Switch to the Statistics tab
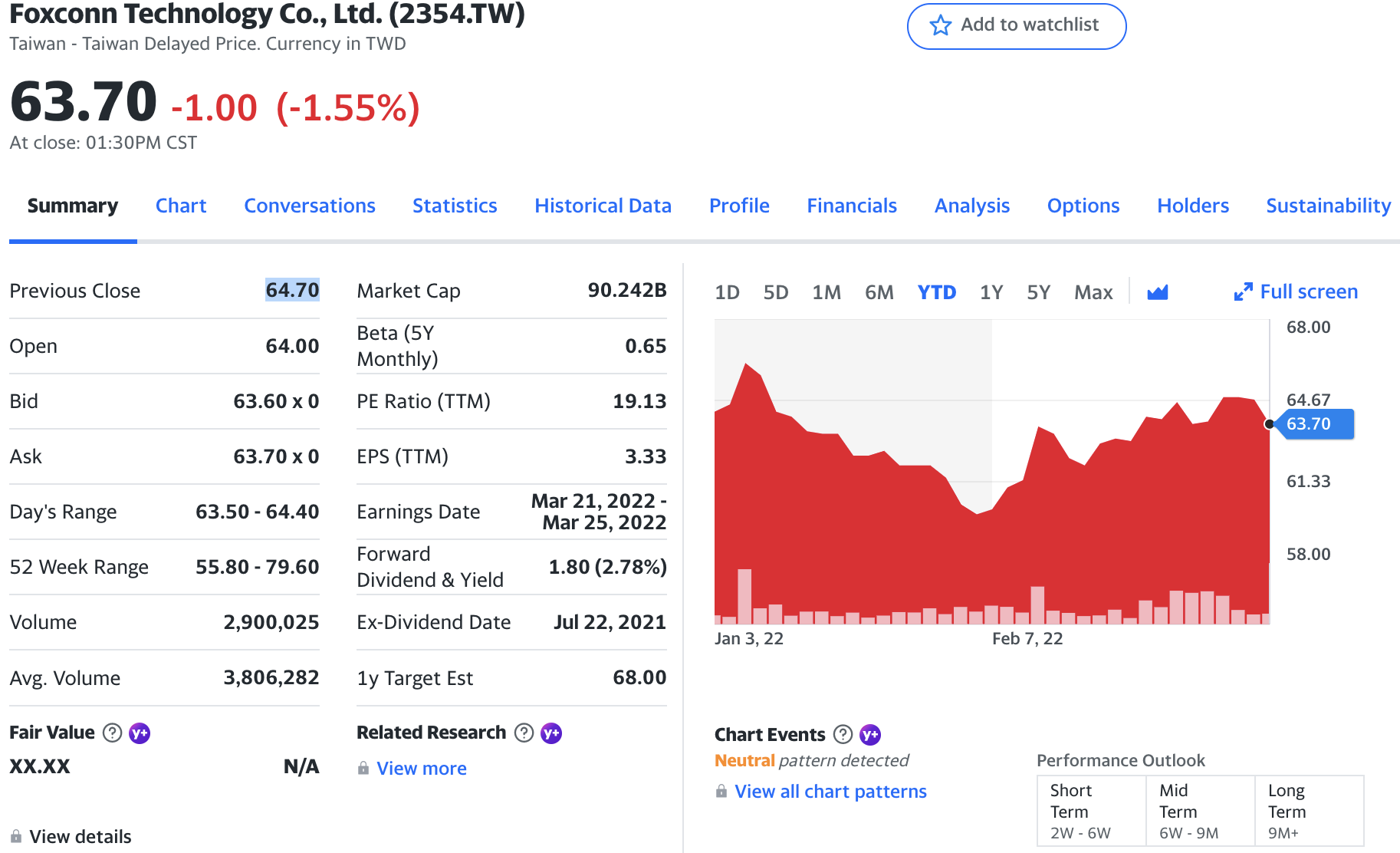 pos(455,206)
